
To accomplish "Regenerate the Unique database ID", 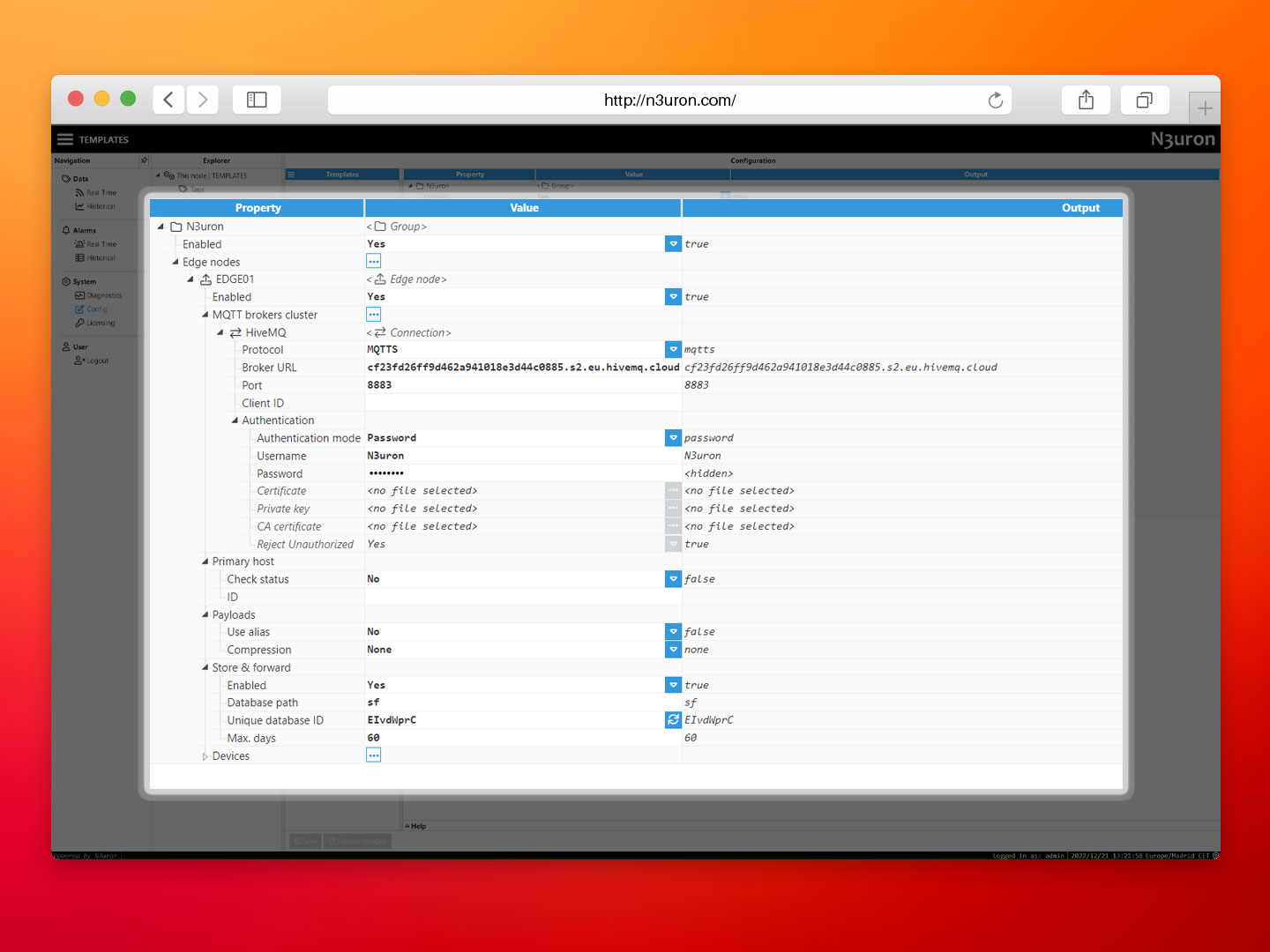I will point(673,720).
